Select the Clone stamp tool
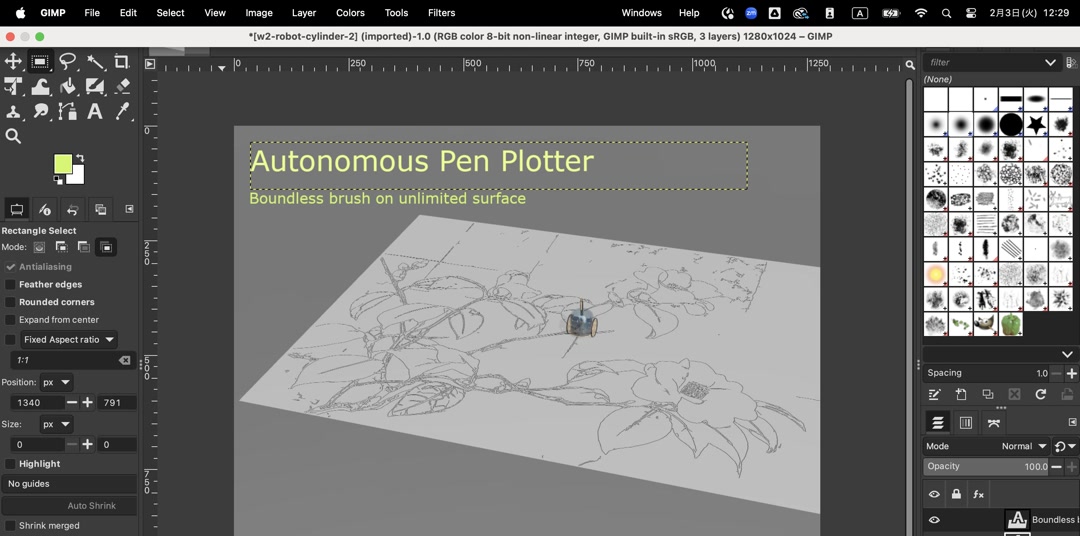The height and width of the screenshot is (536, 1080). point(13,111)
